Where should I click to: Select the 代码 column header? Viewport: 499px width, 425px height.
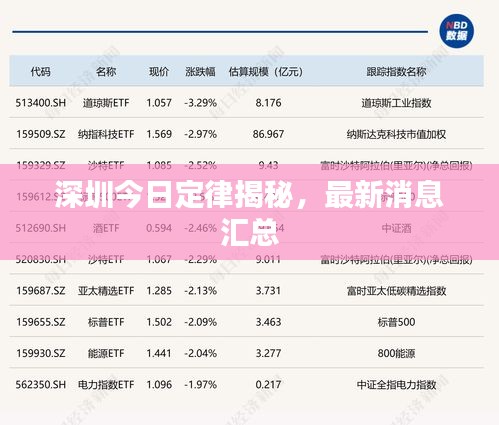pos(41,71)
